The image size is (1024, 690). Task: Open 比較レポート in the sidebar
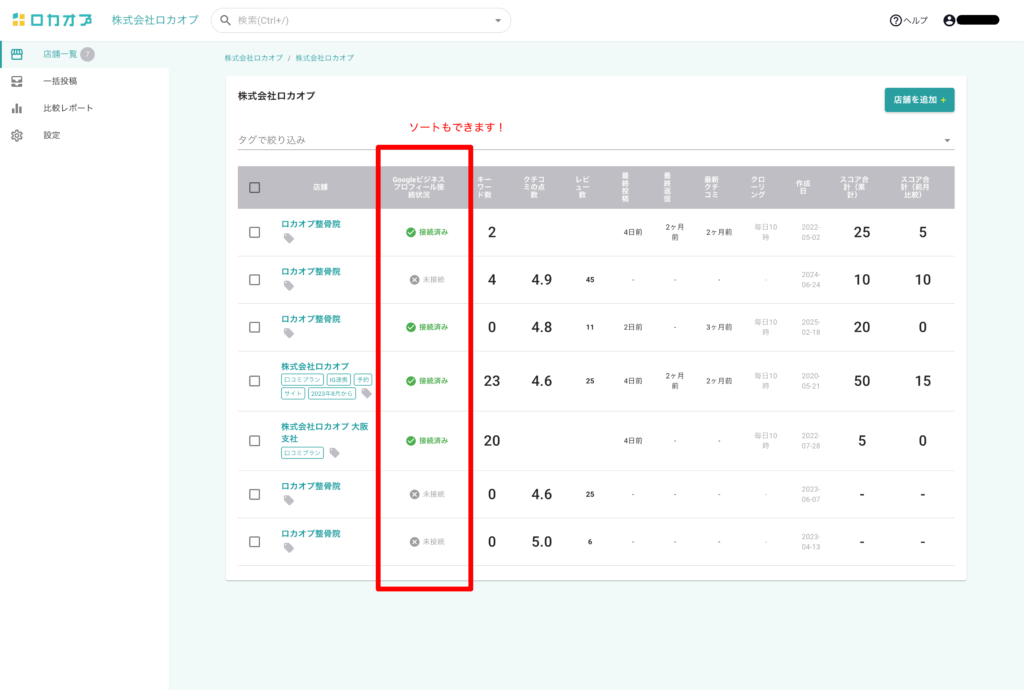pyautogui.click(x=84, y=108)
